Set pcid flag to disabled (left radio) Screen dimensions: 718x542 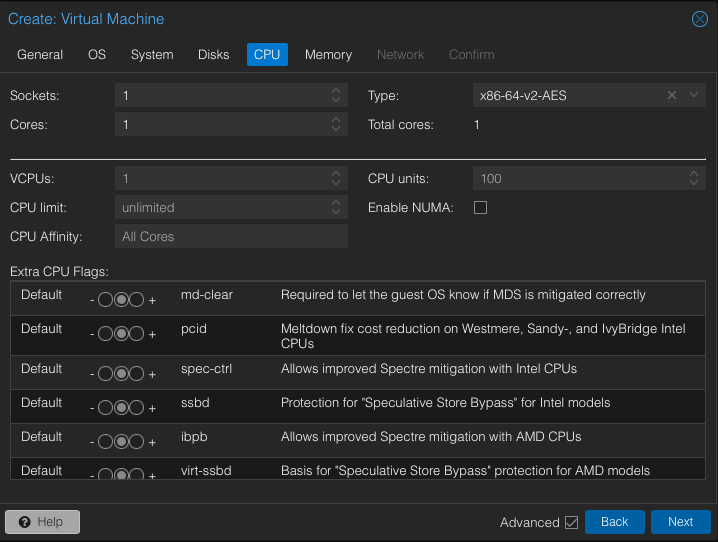[105, 333]
